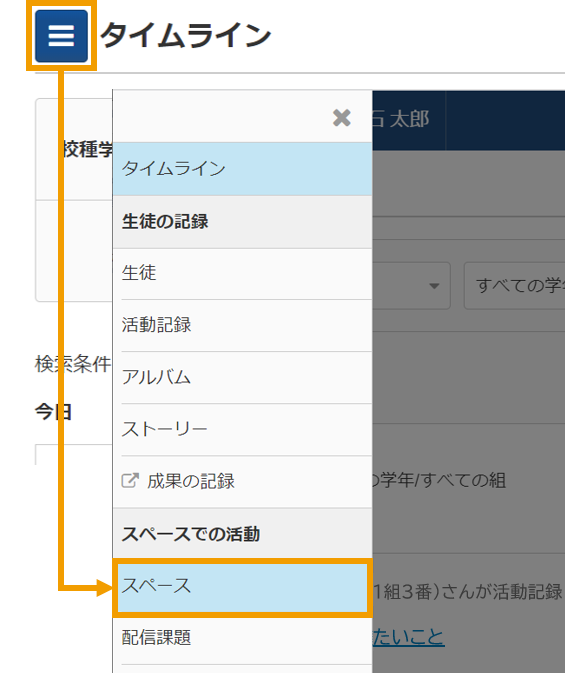
Task: Choose スペース in the menu
Action: pos(243,588)
